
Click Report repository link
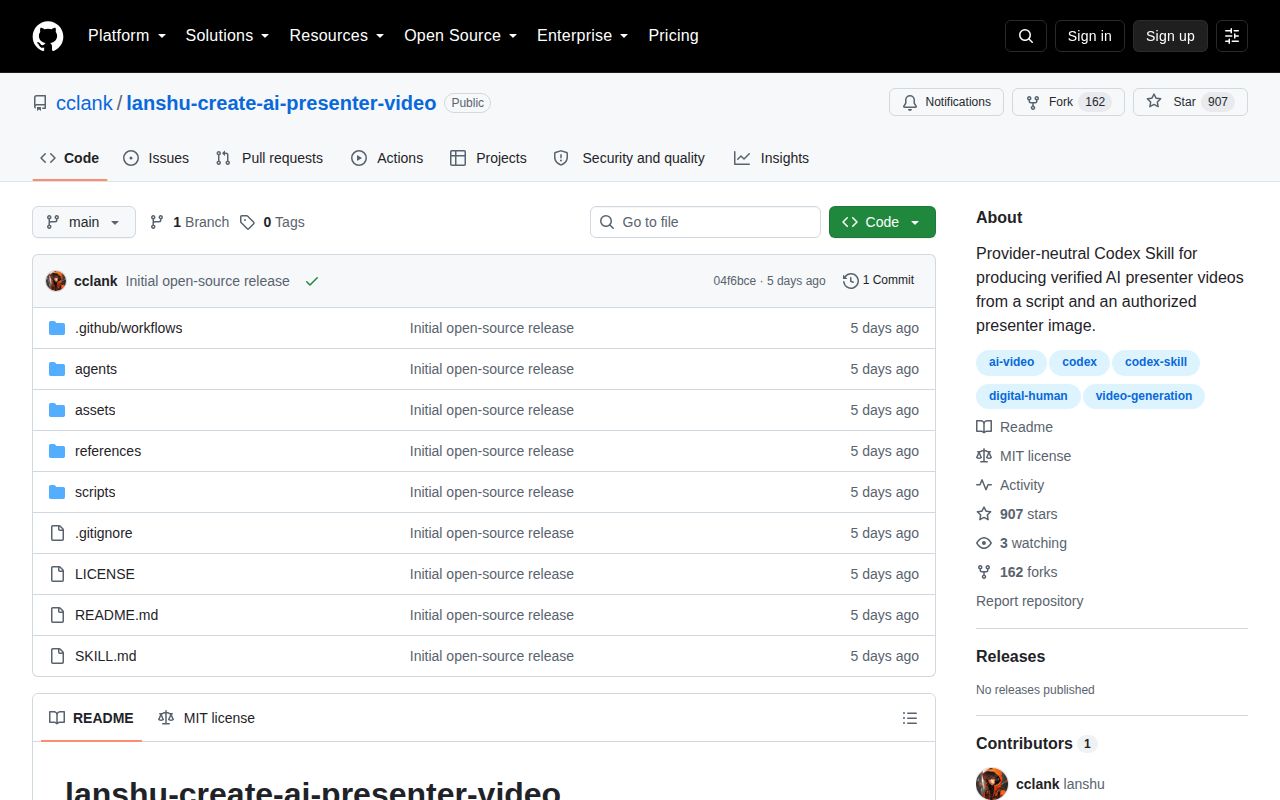coord(1029,601)
